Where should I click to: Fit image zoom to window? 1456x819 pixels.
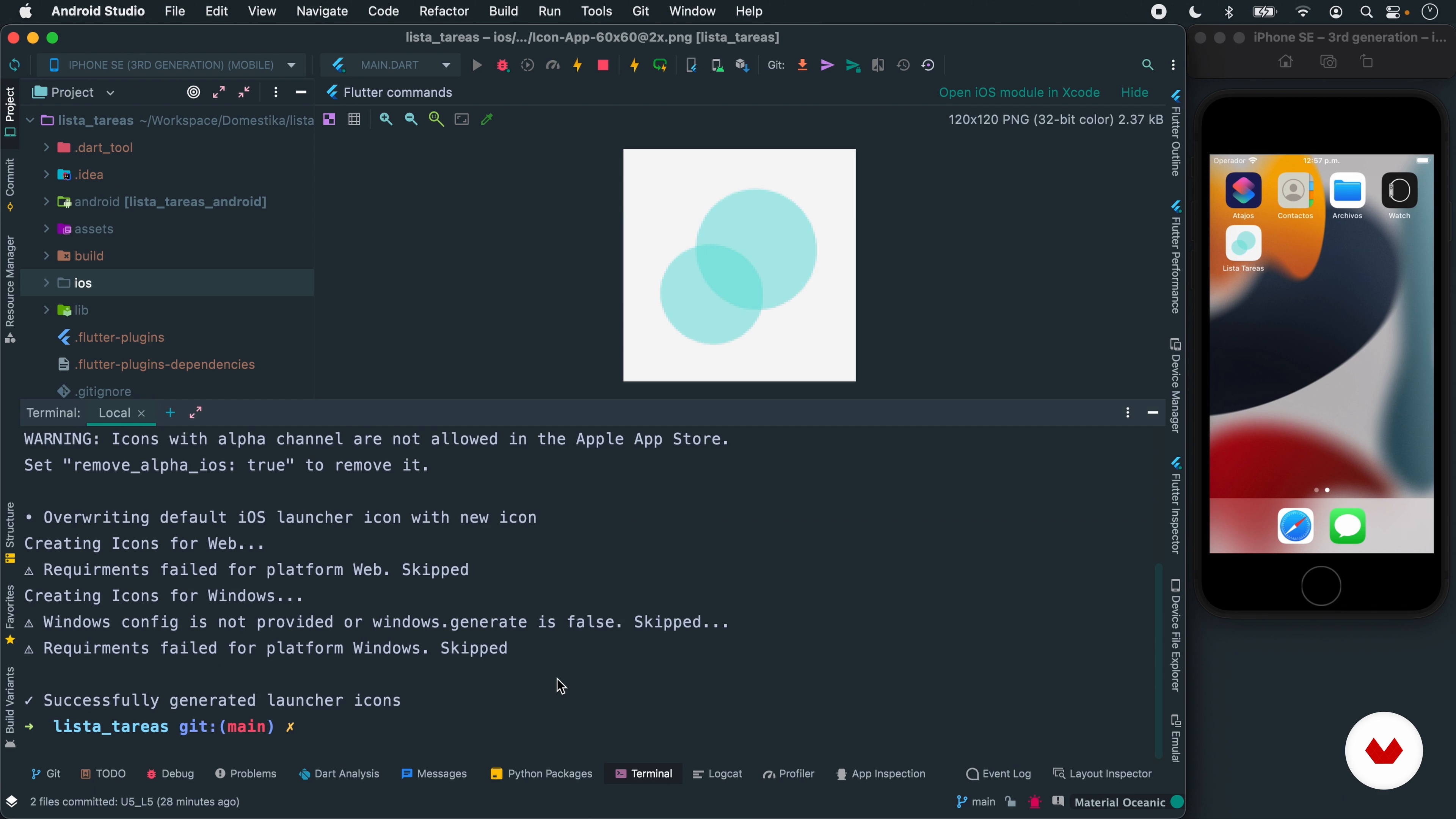coord(462,119)
